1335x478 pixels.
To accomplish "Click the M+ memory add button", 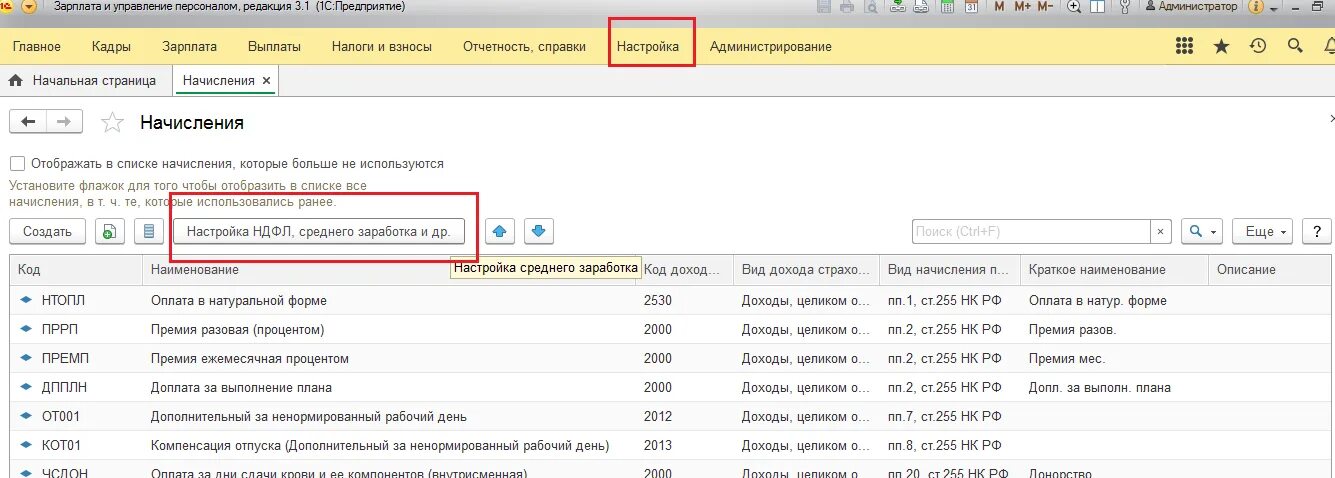I will click(1022, 6).
